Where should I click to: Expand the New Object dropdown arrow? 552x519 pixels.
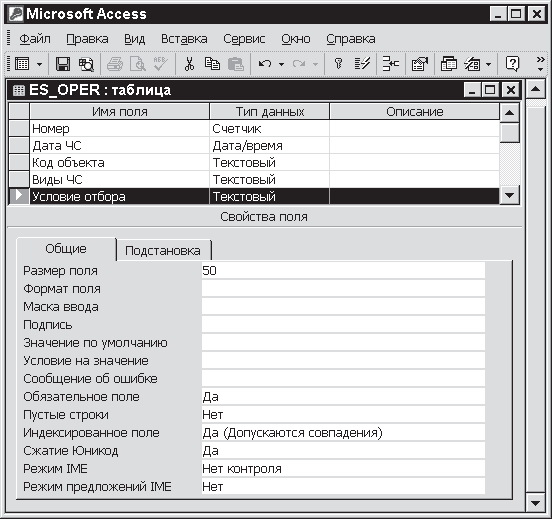pyautogui.click(x=488, y=64)
